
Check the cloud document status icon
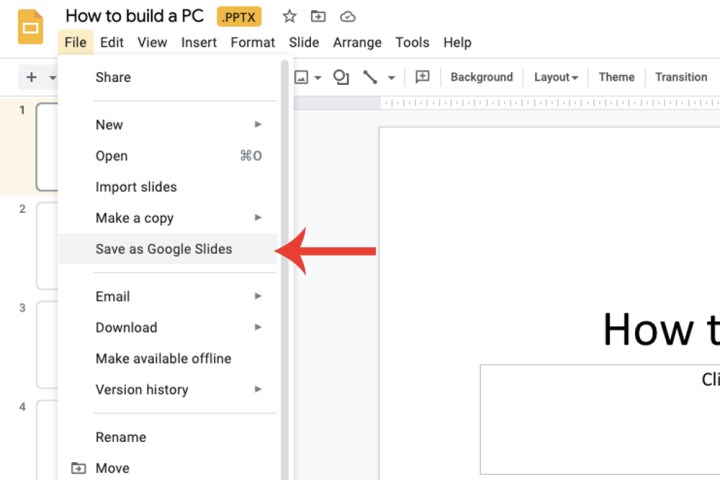pyautogui.click(x=347, y=16)
